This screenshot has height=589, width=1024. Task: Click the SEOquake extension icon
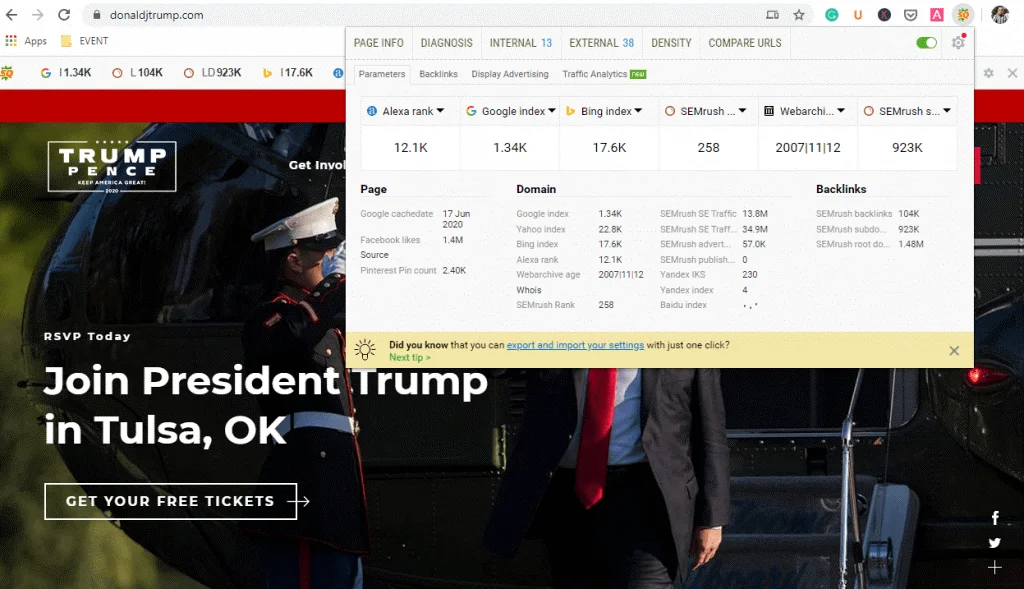962,15
